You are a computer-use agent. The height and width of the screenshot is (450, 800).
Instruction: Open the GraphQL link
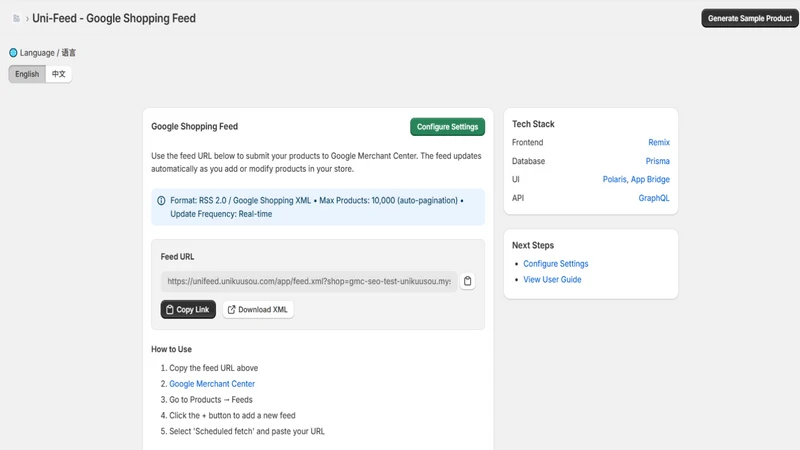(x=654, y=198)
